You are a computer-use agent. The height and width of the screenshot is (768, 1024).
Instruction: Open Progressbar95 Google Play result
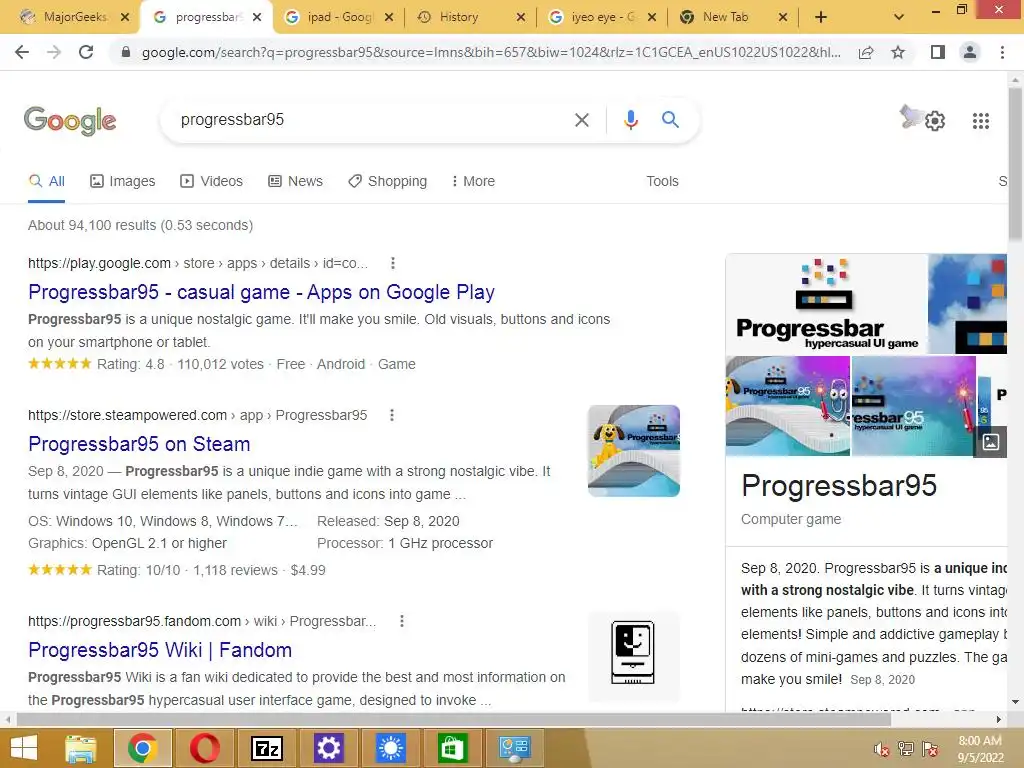click(261, 292)
